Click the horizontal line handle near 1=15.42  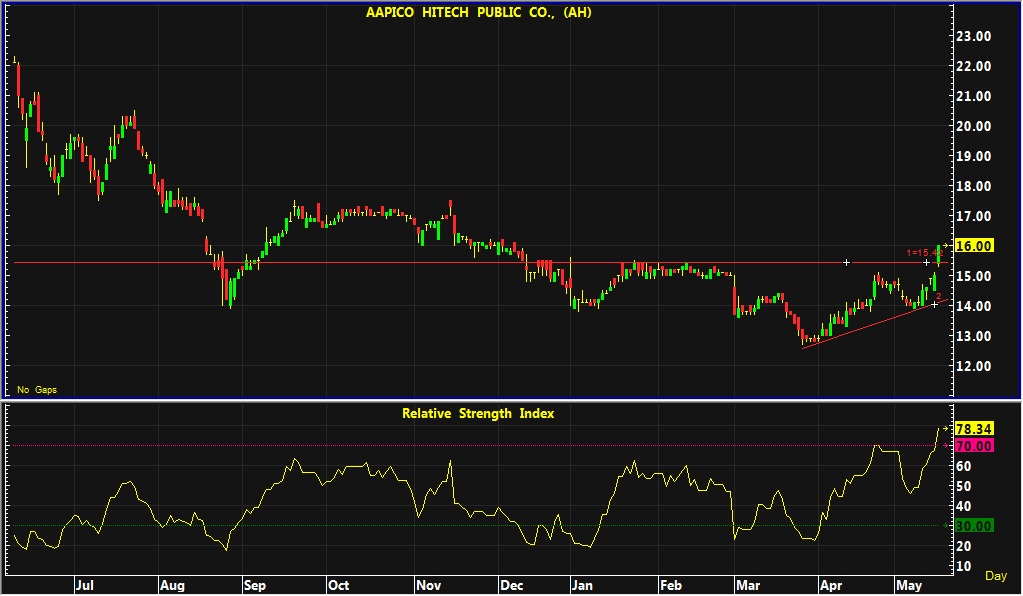point(926,263)
